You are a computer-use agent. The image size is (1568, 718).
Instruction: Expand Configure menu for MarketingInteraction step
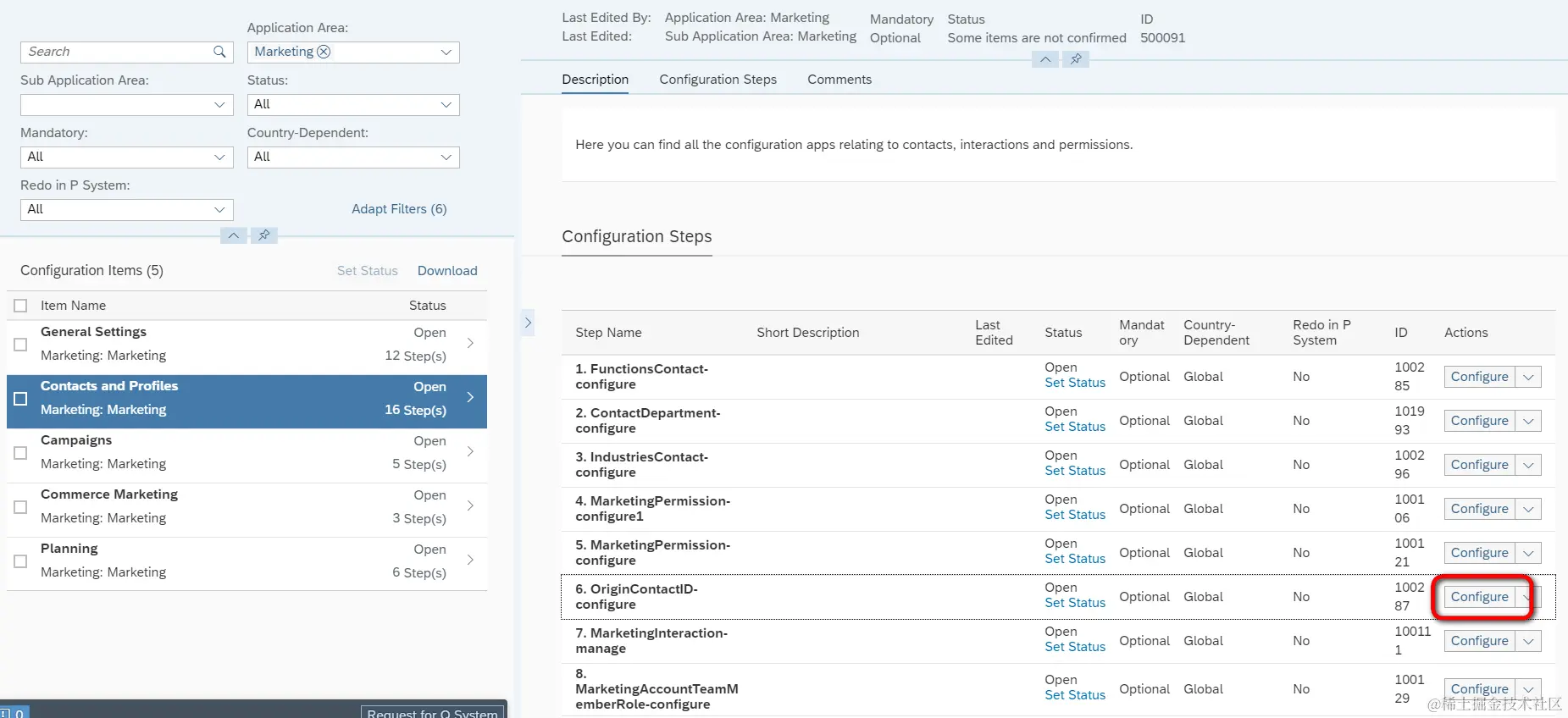click(x=1529, y=642)
